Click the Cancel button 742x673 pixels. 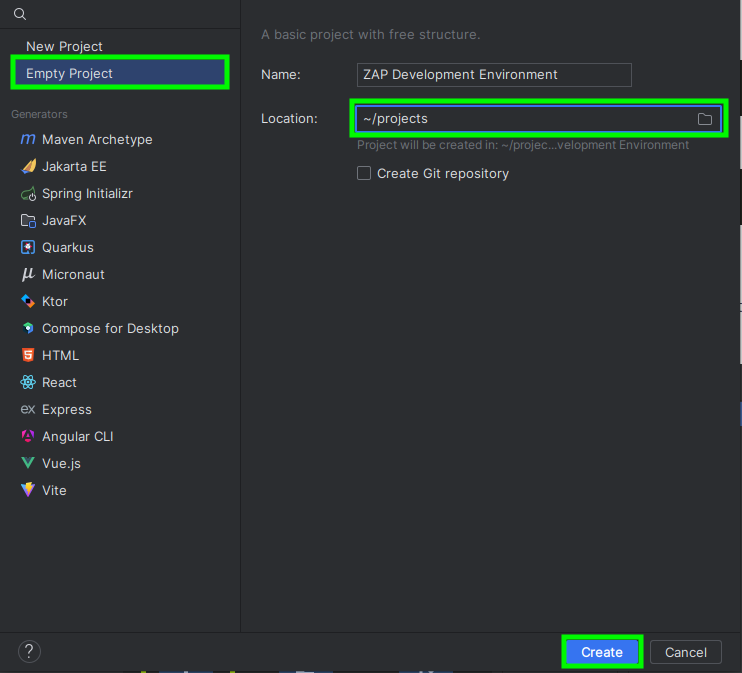click(x=686, y=652)
